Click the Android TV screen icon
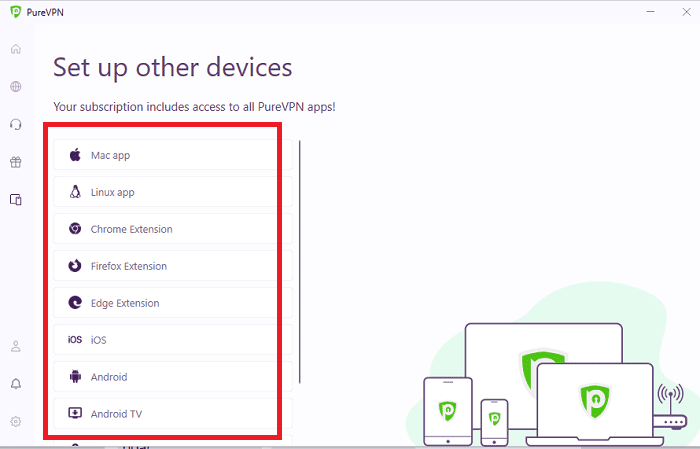Viewport: 700px width, 449px height. click(75, 413)
